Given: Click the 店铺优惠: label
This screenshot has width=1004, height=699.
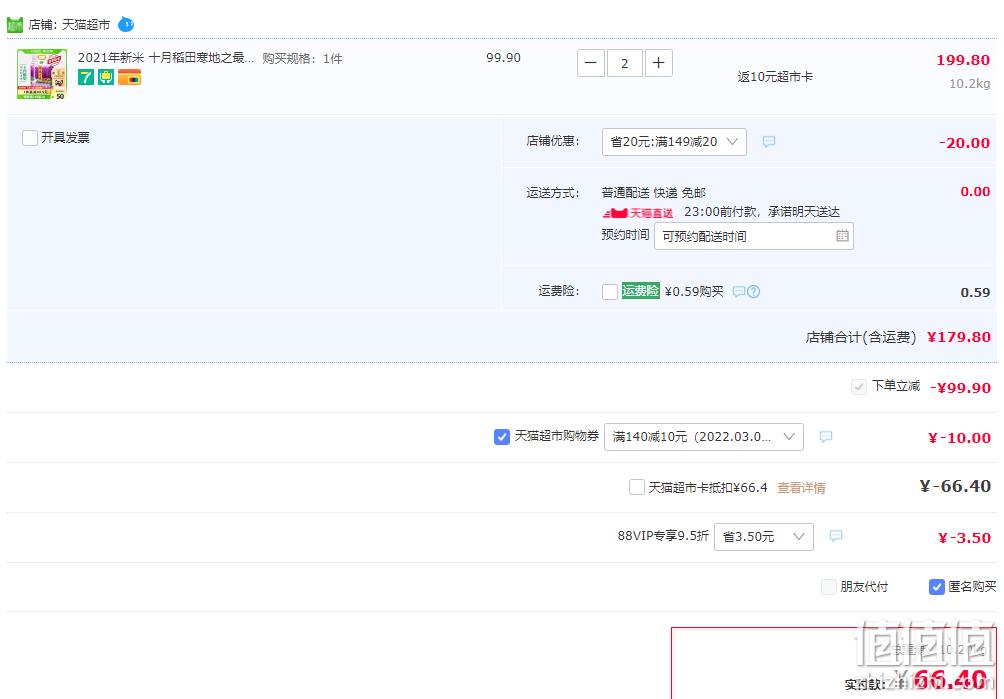Looking at the screenshot, I should point(553,141).
